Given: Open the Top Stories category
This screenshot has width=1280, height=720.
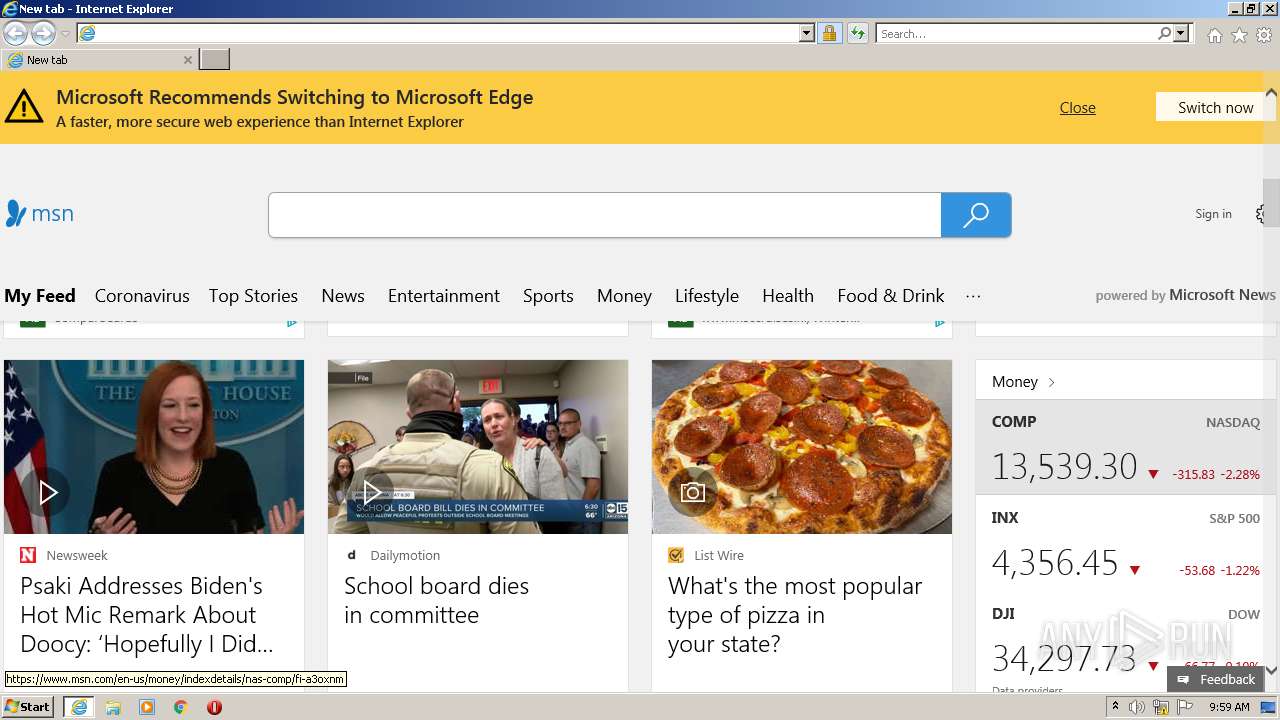Looking at the screenshot, I should coord(253,296).
